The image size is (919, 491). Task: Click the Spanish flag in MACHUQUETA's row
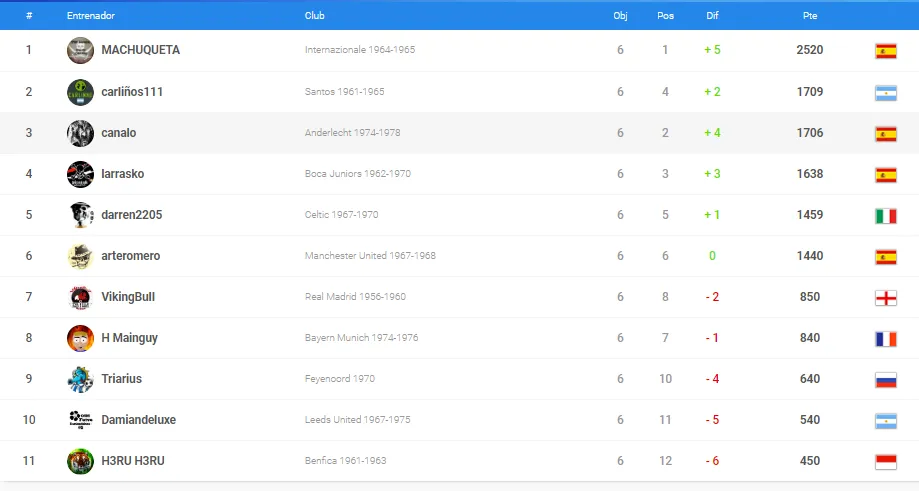[x=886, y=51]
